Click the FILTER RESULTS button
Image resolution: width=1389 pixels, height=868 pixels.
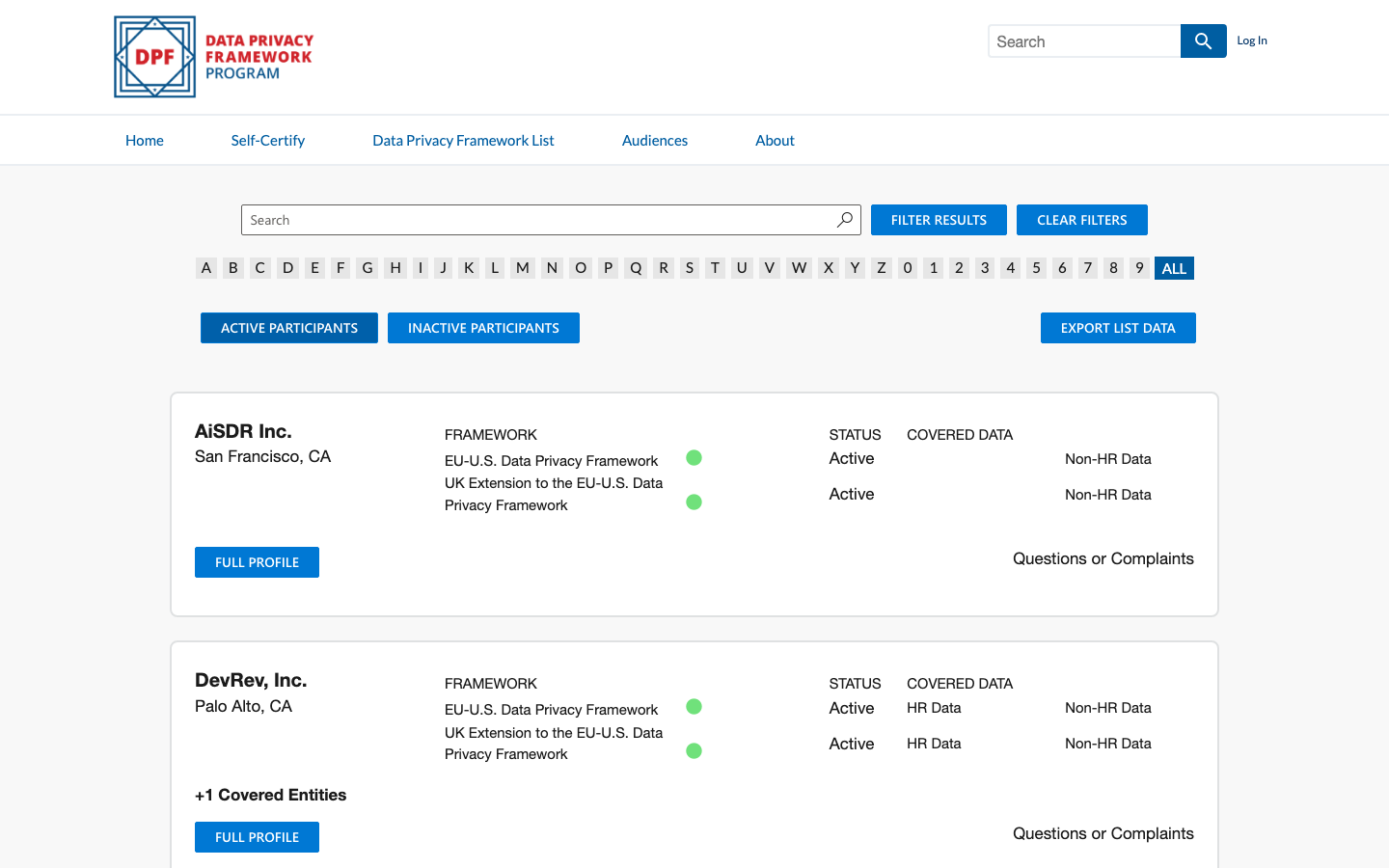(x=939, y=220)
